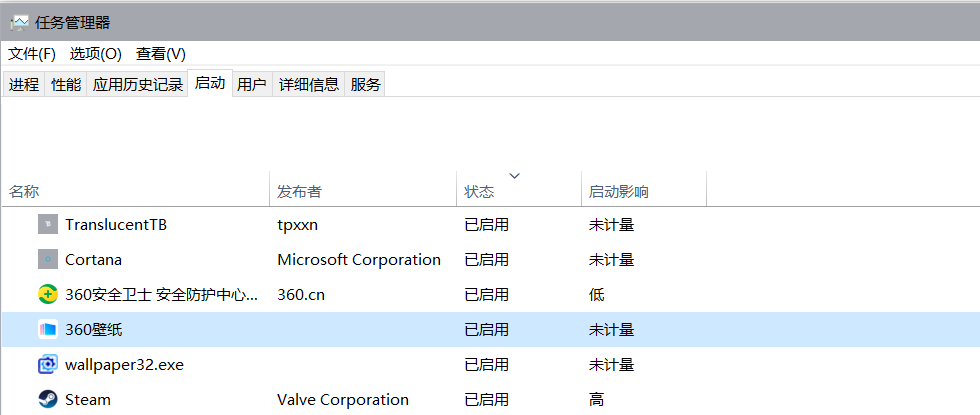Switch to the 进程 tab

24,84
